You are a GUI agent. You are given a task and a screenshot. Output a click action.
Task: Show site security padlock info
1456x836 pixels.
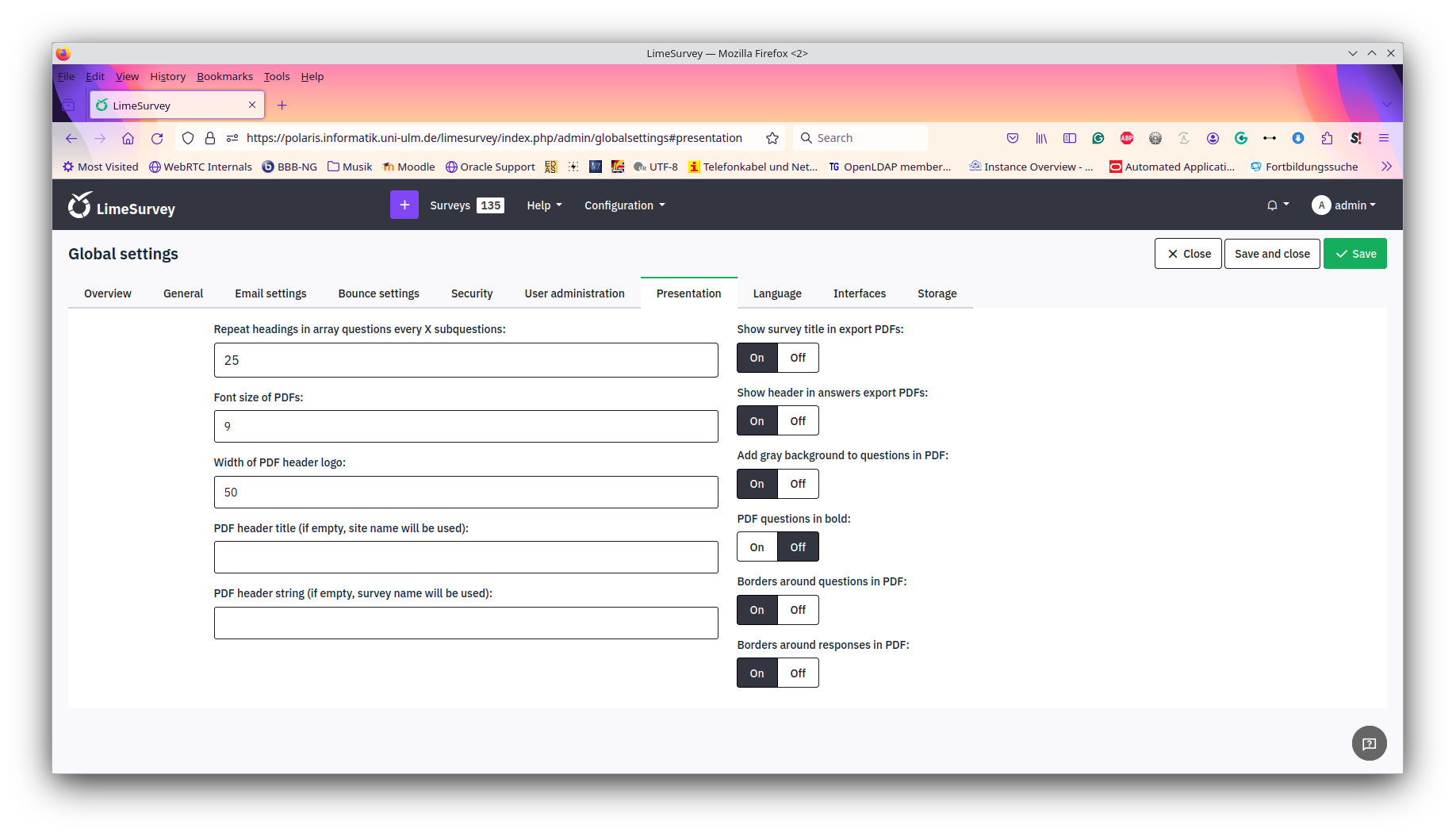tap(210, 138)
